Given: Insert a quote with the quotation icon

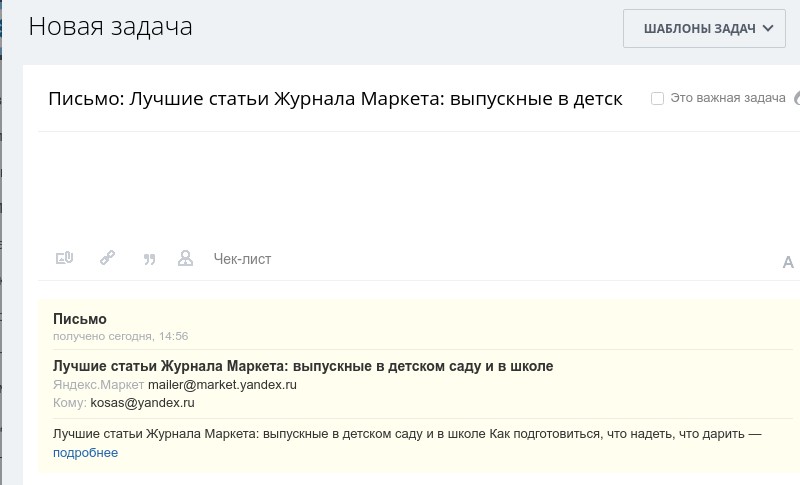Looking at the screenshot, I should 149,260.
